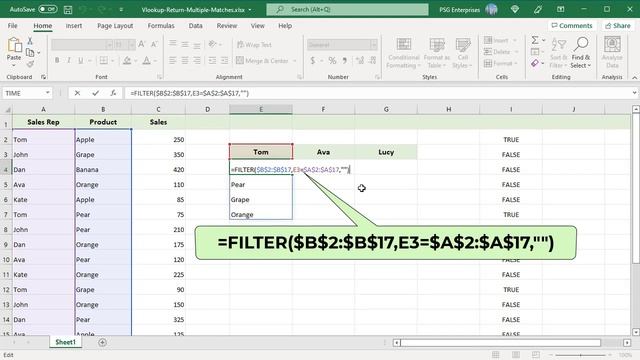Click the Clear eraser icon
640x360 pixels.
pyautogui.click(x=535, y=63)
